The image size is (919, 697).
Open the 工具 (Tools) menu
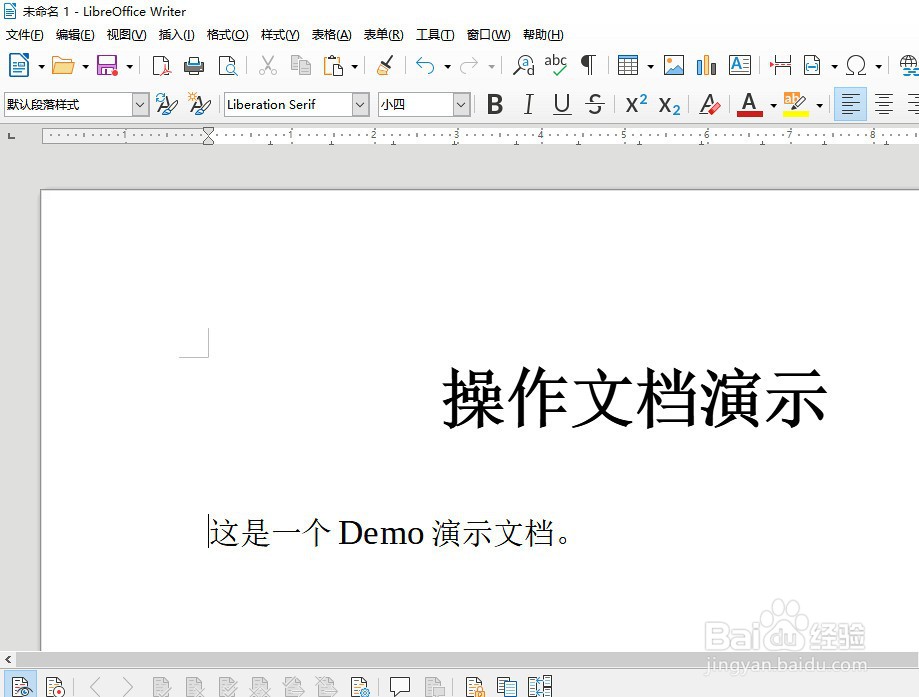point(434,34)
